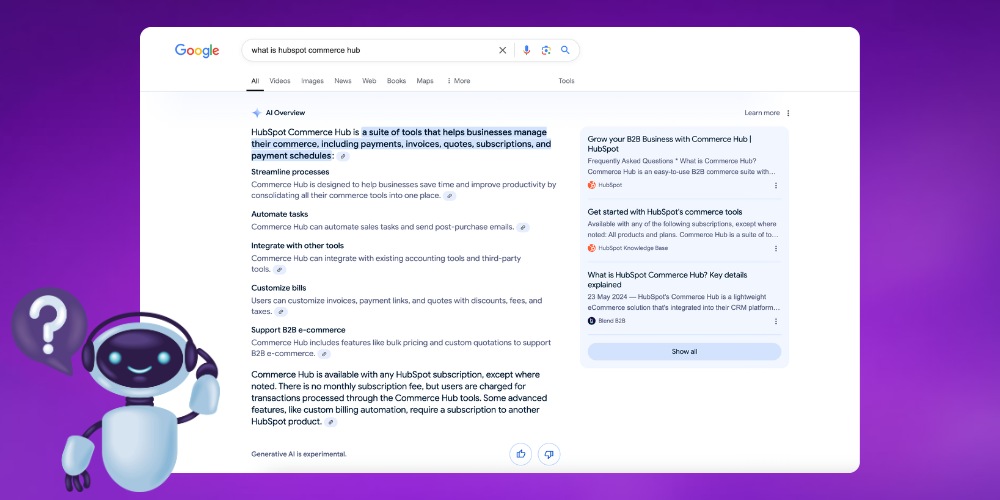This screenshot has width=1000, height=500.
Task: Click link icon after Streamline processes text
Action: 450,196
